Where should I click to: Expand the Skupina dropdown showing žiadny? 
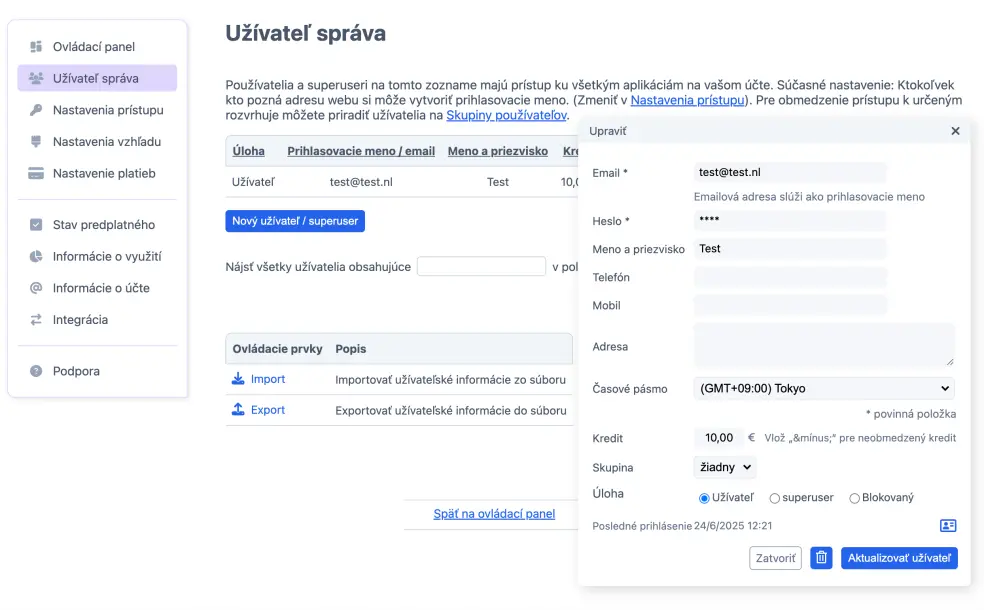point(724,467)
